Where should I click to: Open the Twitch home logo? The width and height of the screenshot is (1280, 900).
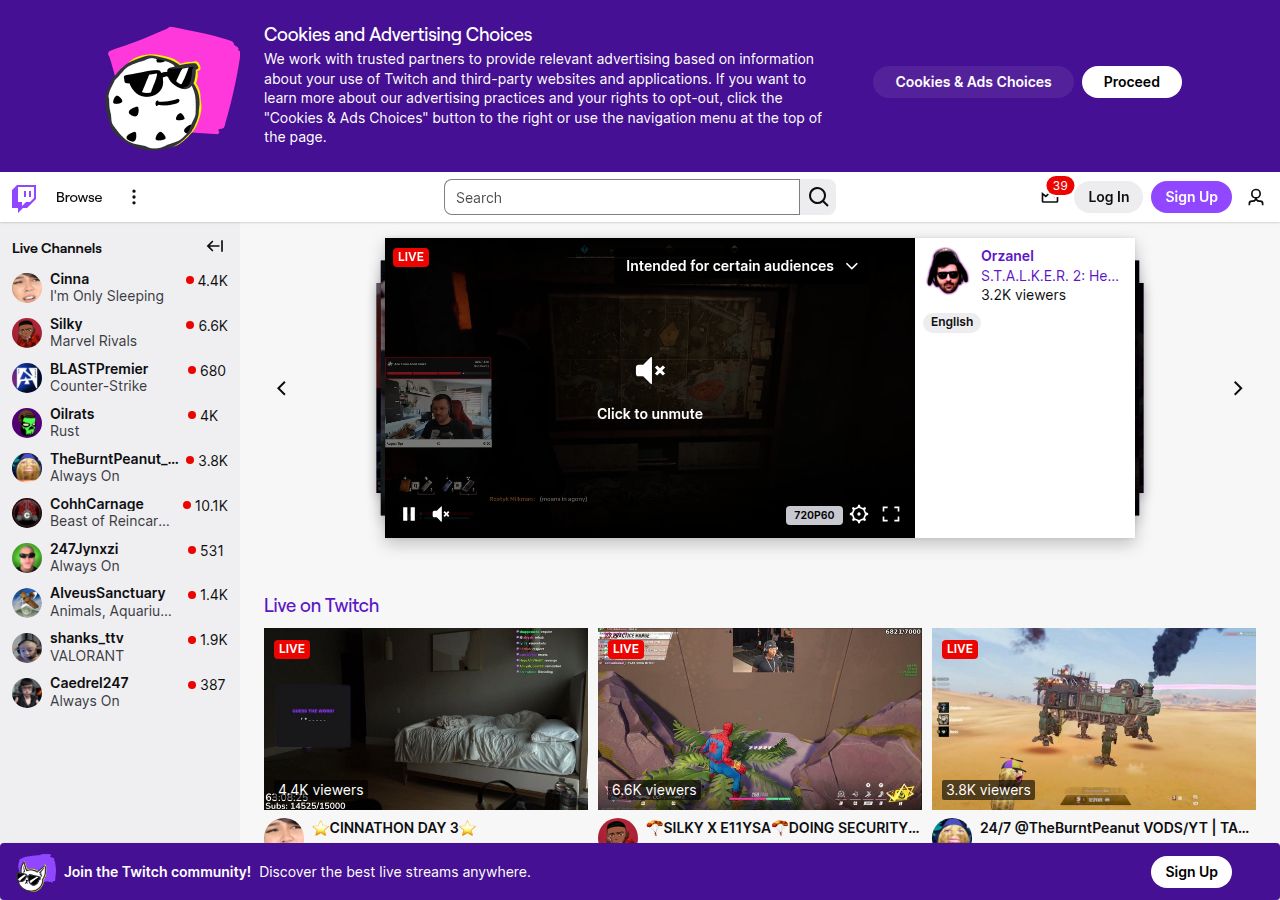pos(24,197)
